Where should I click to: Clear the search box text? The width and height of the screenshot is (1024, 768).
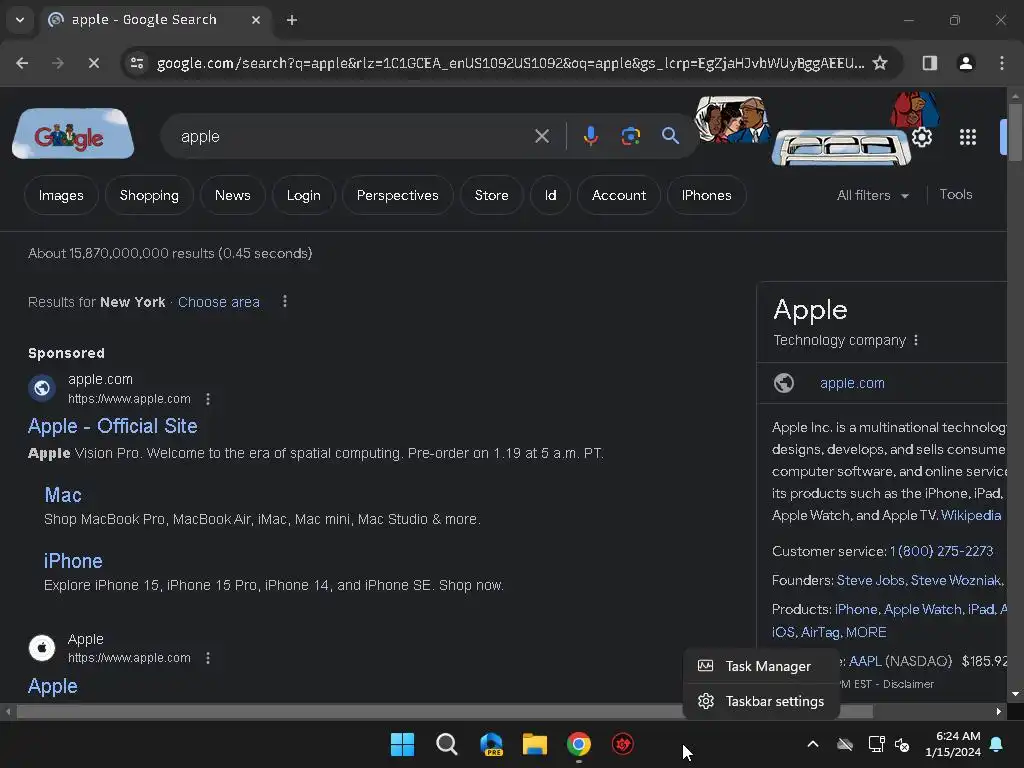click(542, 136)
